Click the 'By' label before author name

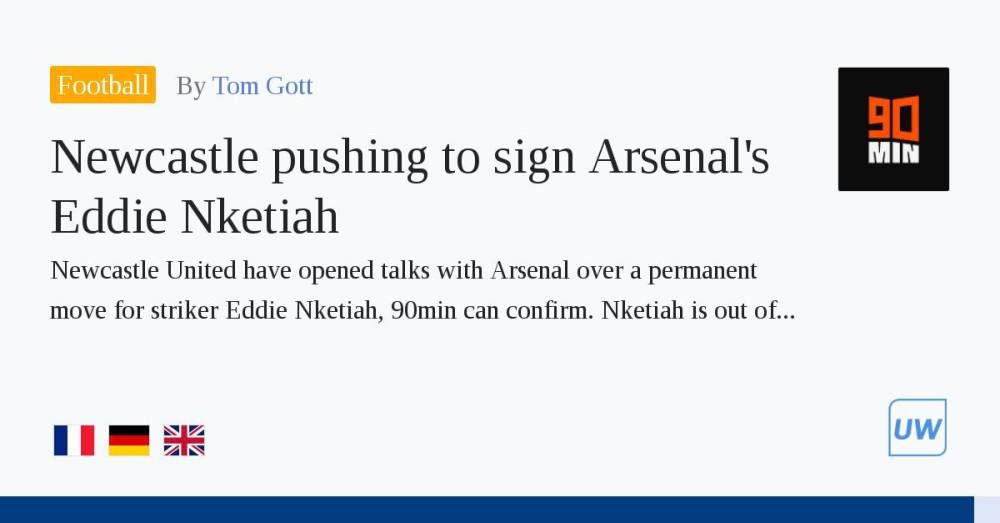(191, 86)
